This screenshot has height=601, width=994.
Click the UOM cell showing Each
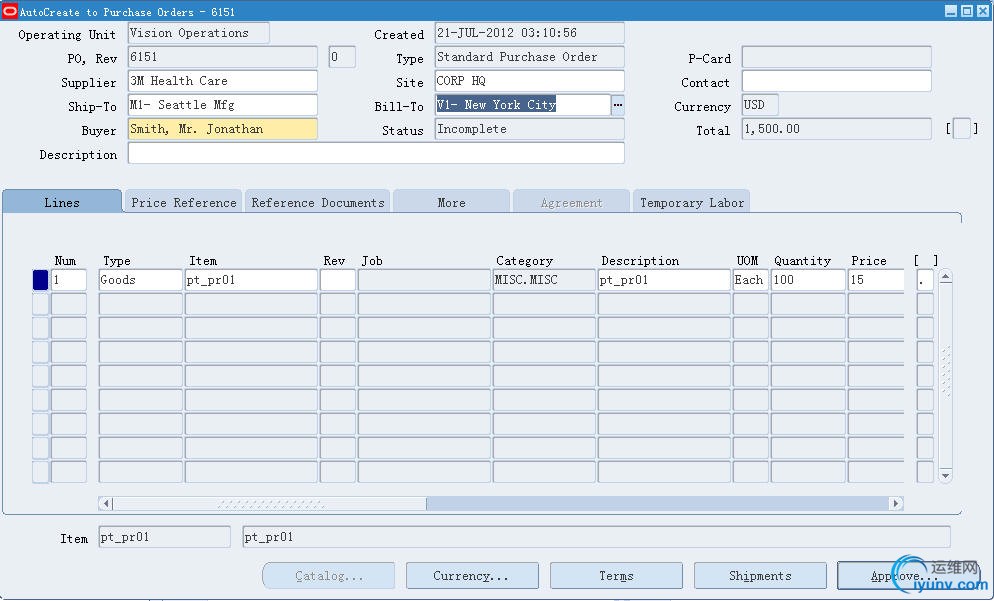(751, 280)
